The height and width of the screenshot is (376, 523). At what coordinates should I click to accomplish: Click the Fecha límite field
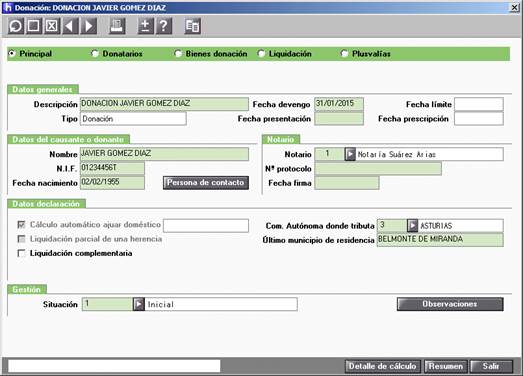(x=479, y=104)
